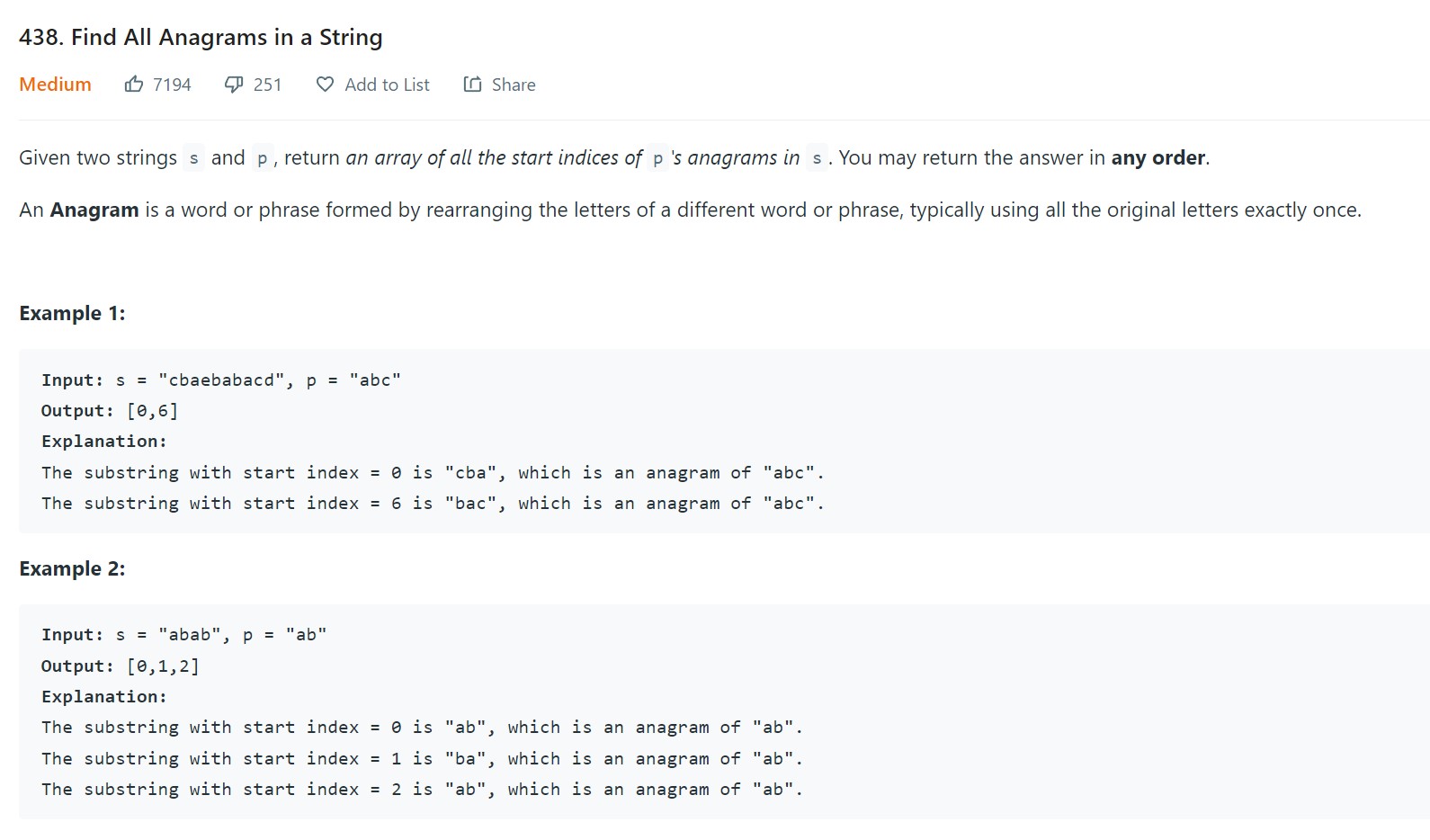Click the Explanation label in Example 1

pyautogui.click(x=104, y=441)
